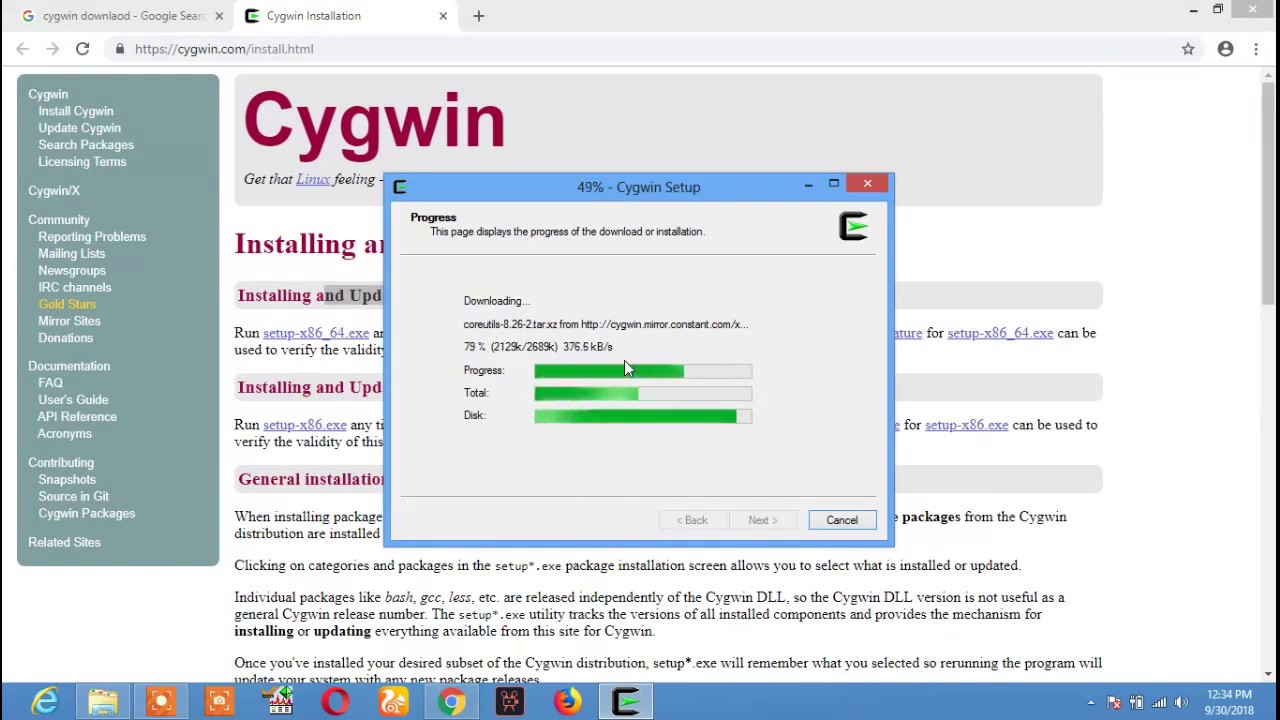Viewport: 1280px width, 720px height.
Task: Open Internet Explorer from the taskbar
Action: [45, 701]
